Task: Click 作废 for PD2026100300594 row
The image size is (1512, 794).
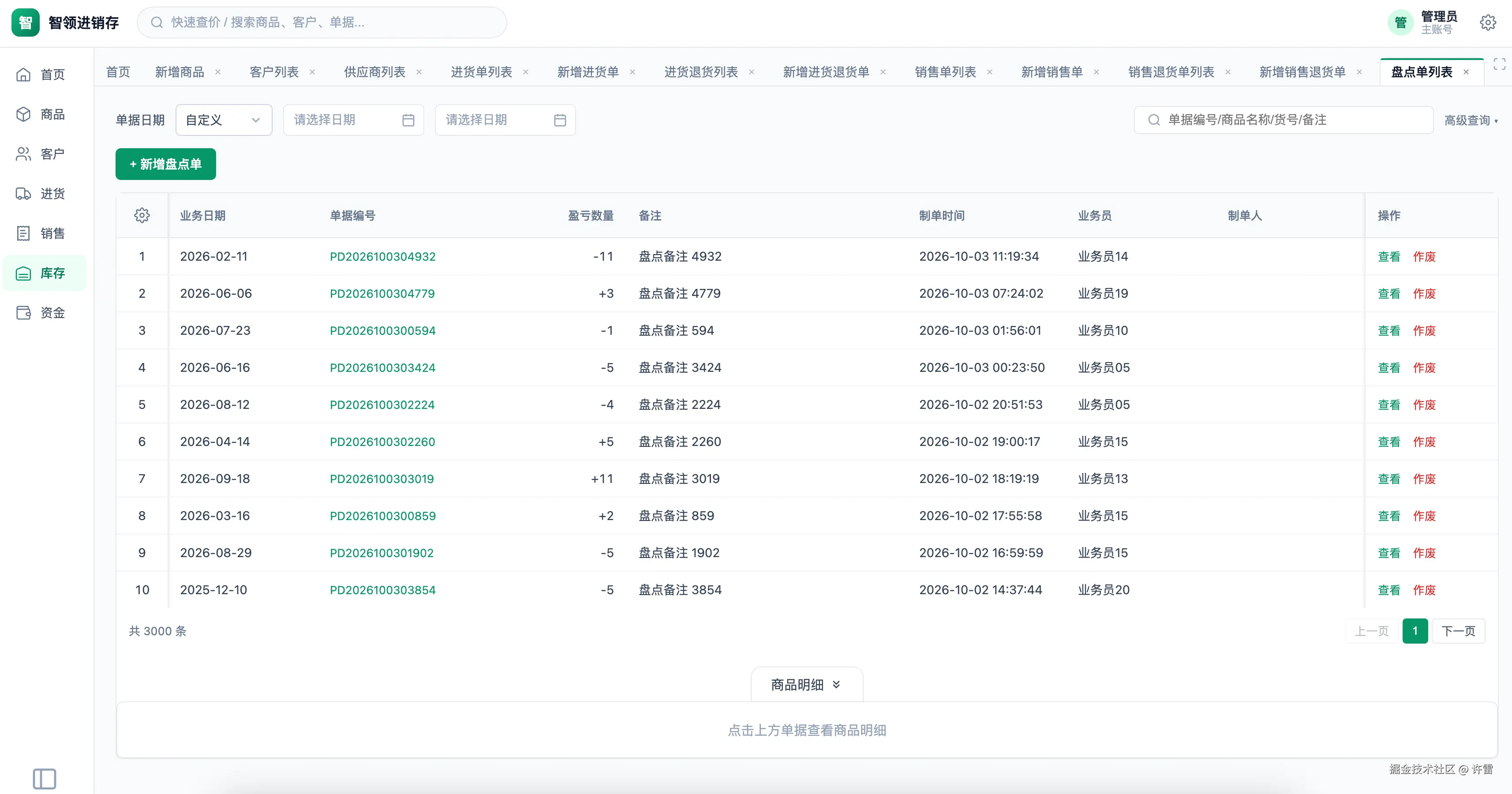Action: [x=1424, y=330]
